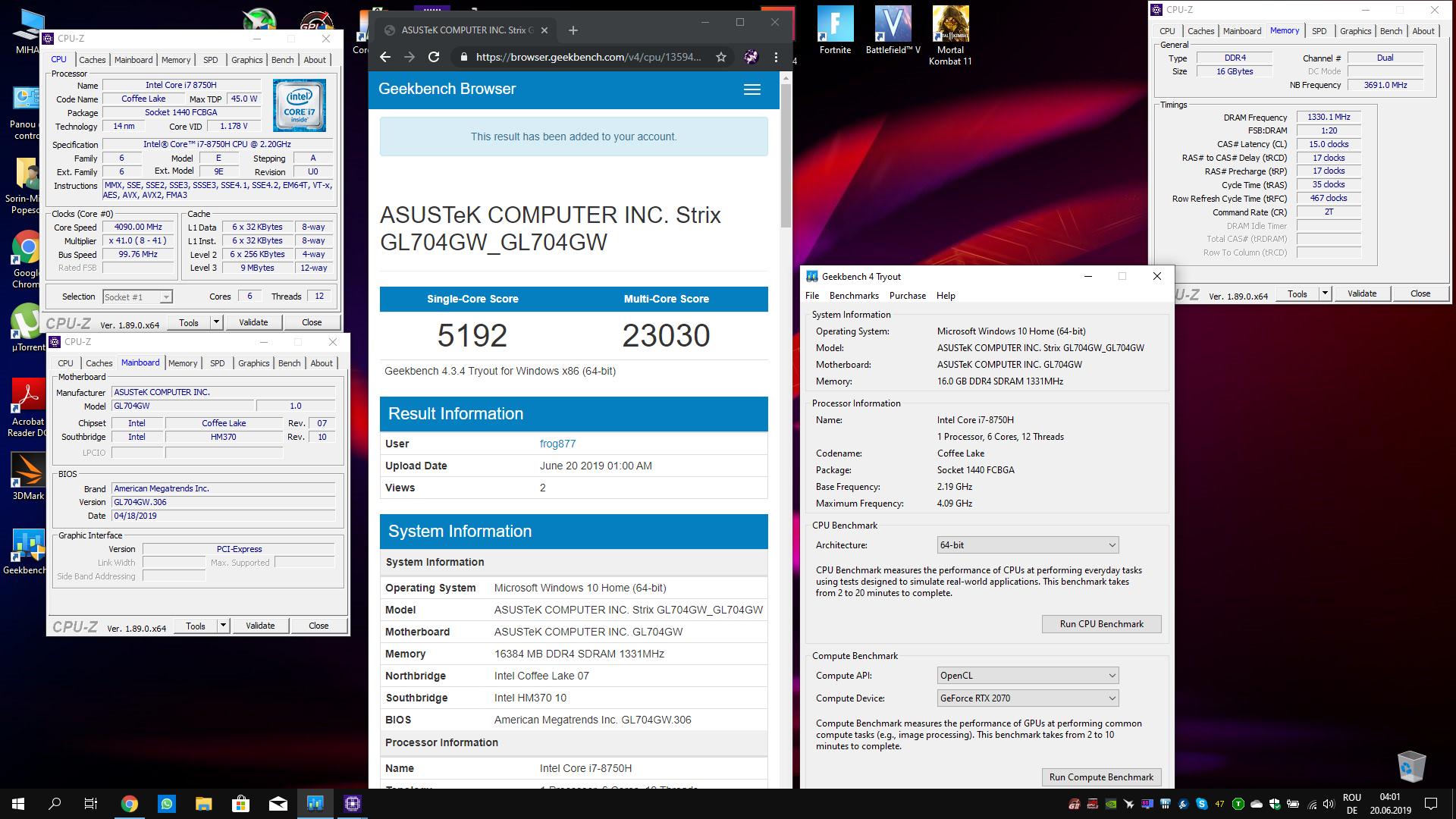The height and width of the screenshot is (819, 1456).
Task: Open File Explorer from the taskbar
Action: tap(203, 804)
